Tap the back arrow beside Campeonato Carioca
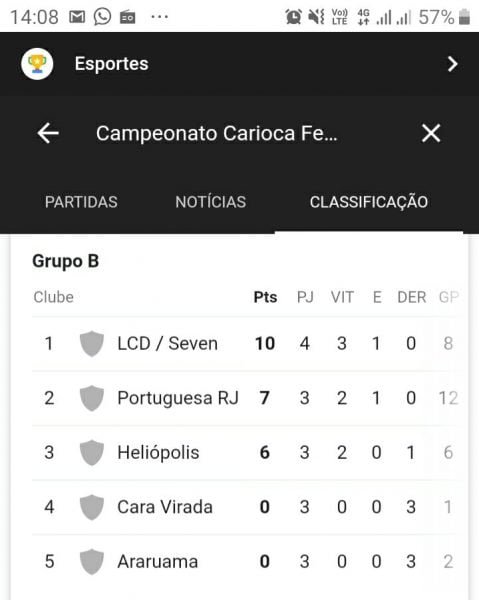Viewport: 479px width, 600px height. point(48,133)
